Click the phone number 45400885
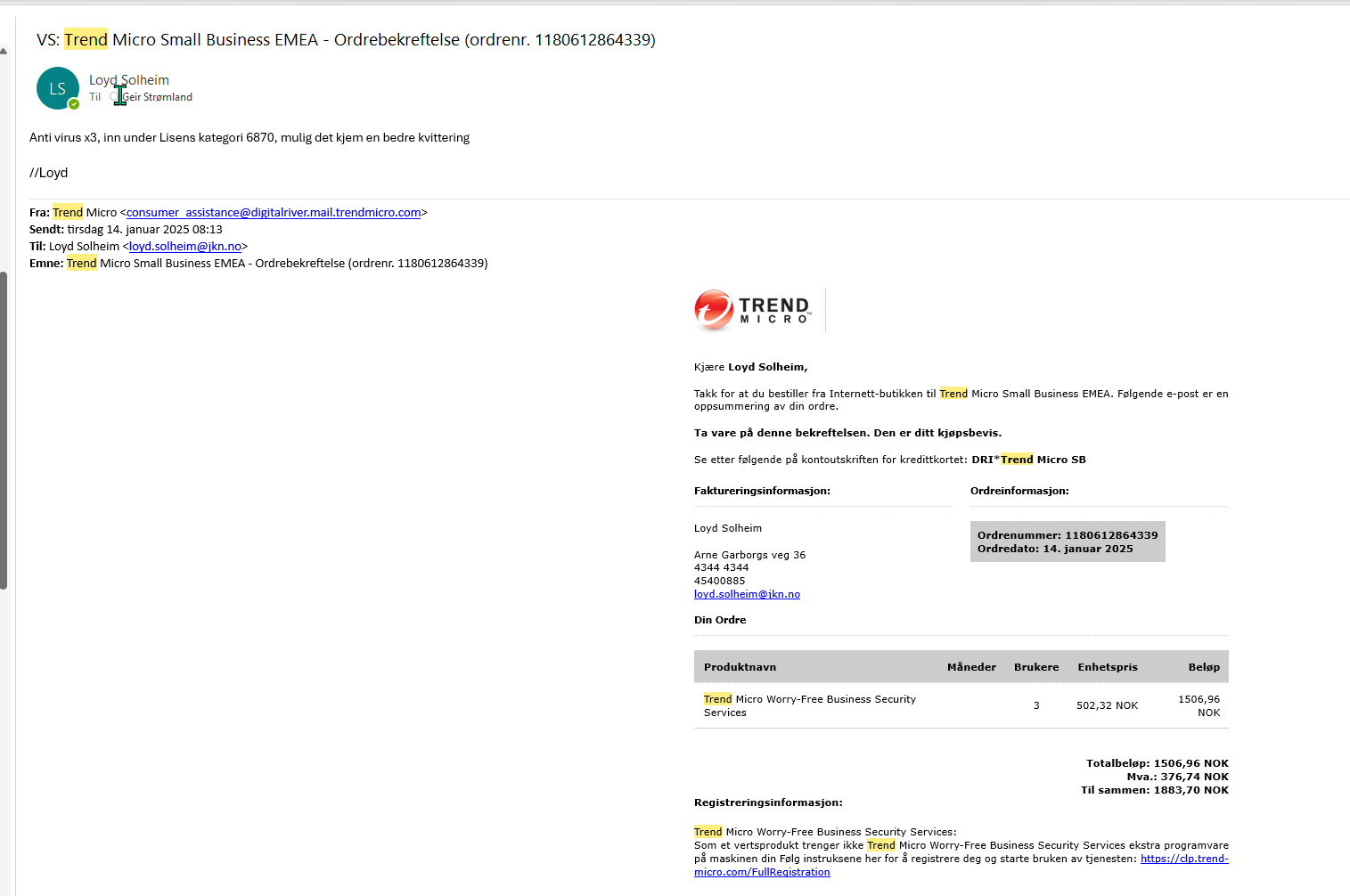 (720, 581)
